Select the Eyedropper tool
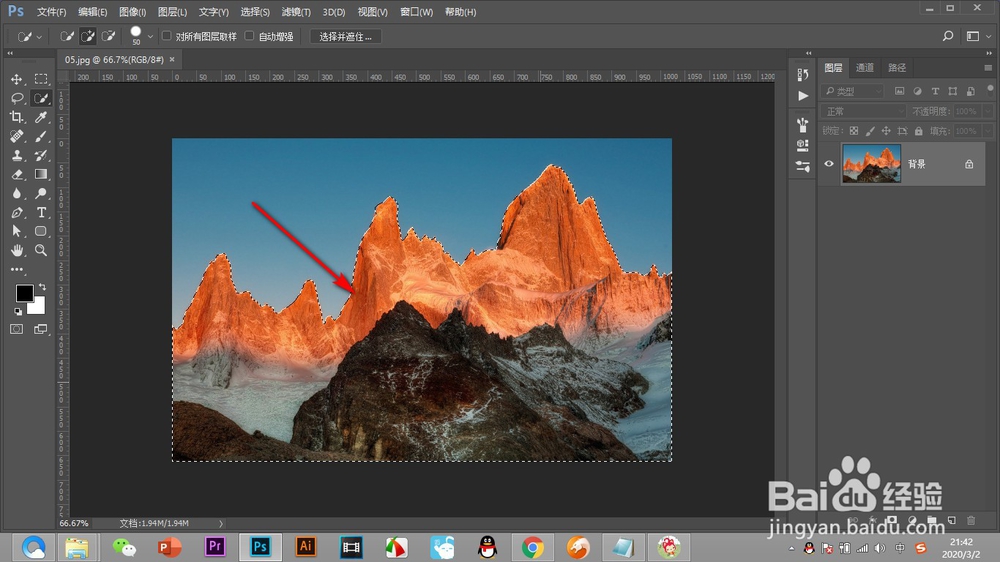The width and height of the screenshot is (1000, 562). 41,117
